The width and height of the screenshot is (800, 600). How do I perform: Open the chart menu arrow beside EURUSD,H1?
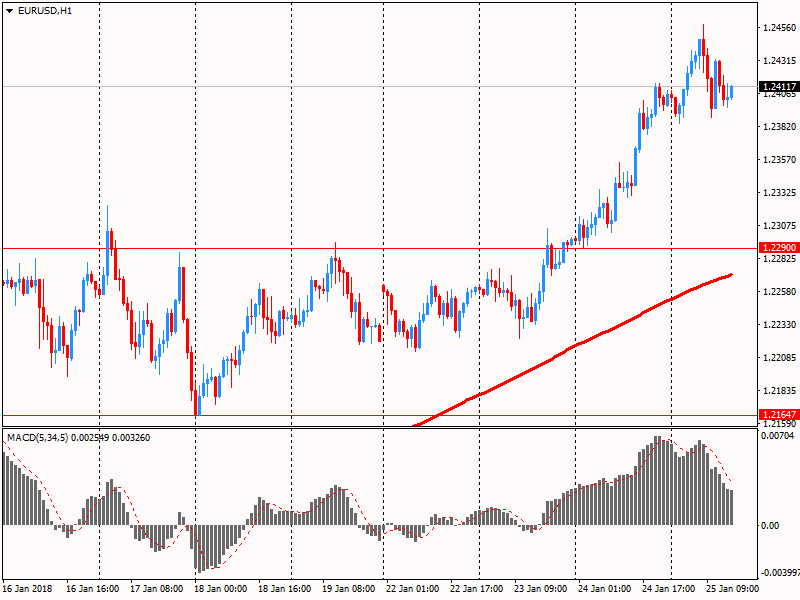click(x=9, y=11)
